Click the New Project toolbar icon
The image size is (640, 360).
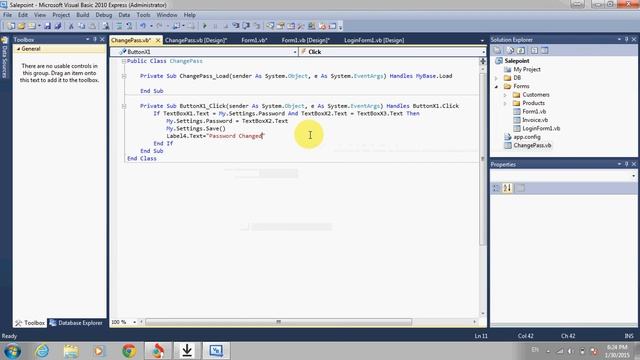coord(11,26)
